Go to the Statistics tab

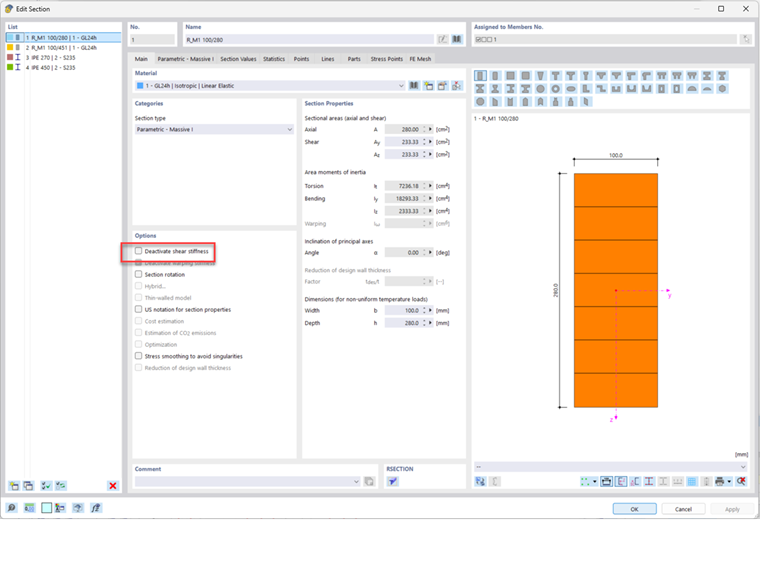[274, 59]
